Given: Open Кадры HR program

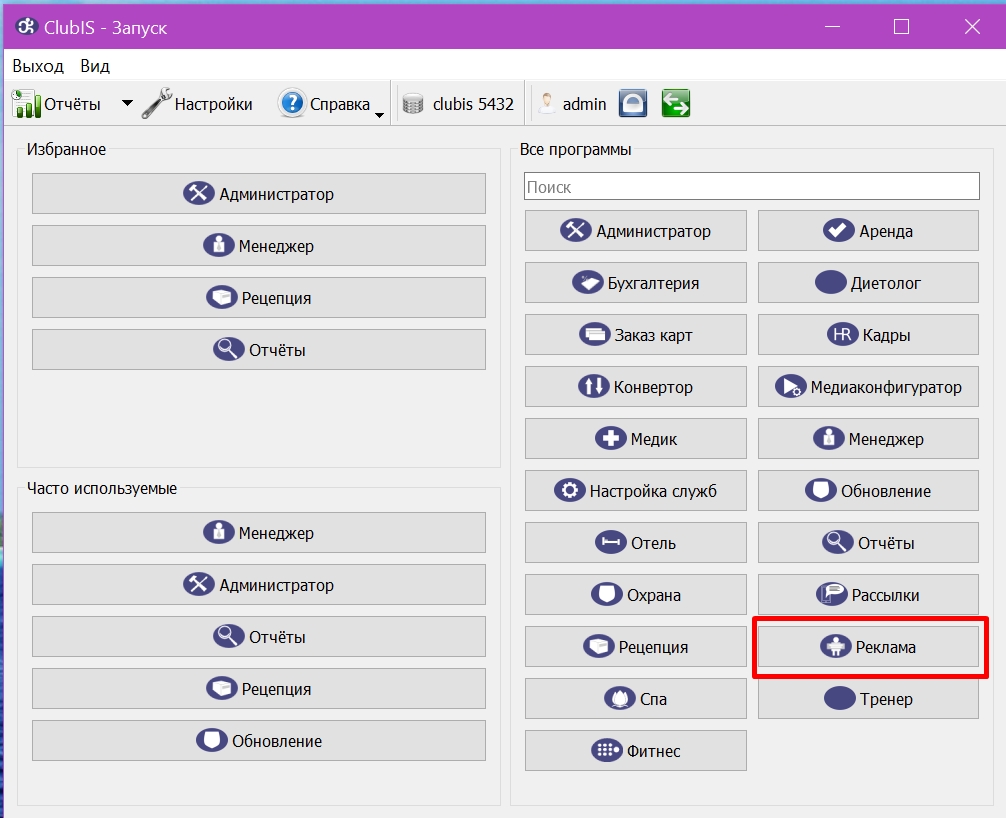Looking at the screenshot, I should click(x=868, y=334).
